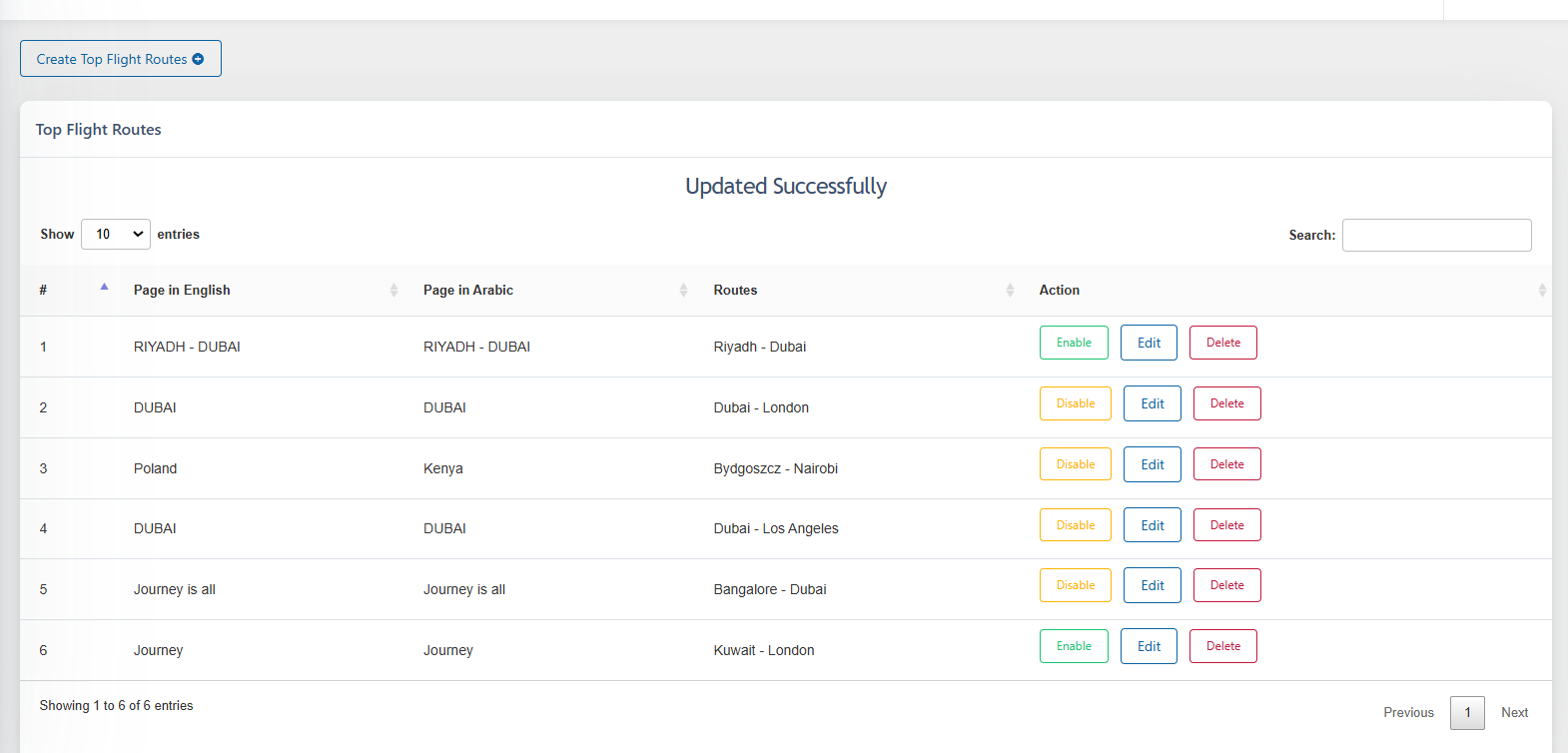Disable the Bangalore - Dubai route
1568x753 pixels.
coord(1075,585)
